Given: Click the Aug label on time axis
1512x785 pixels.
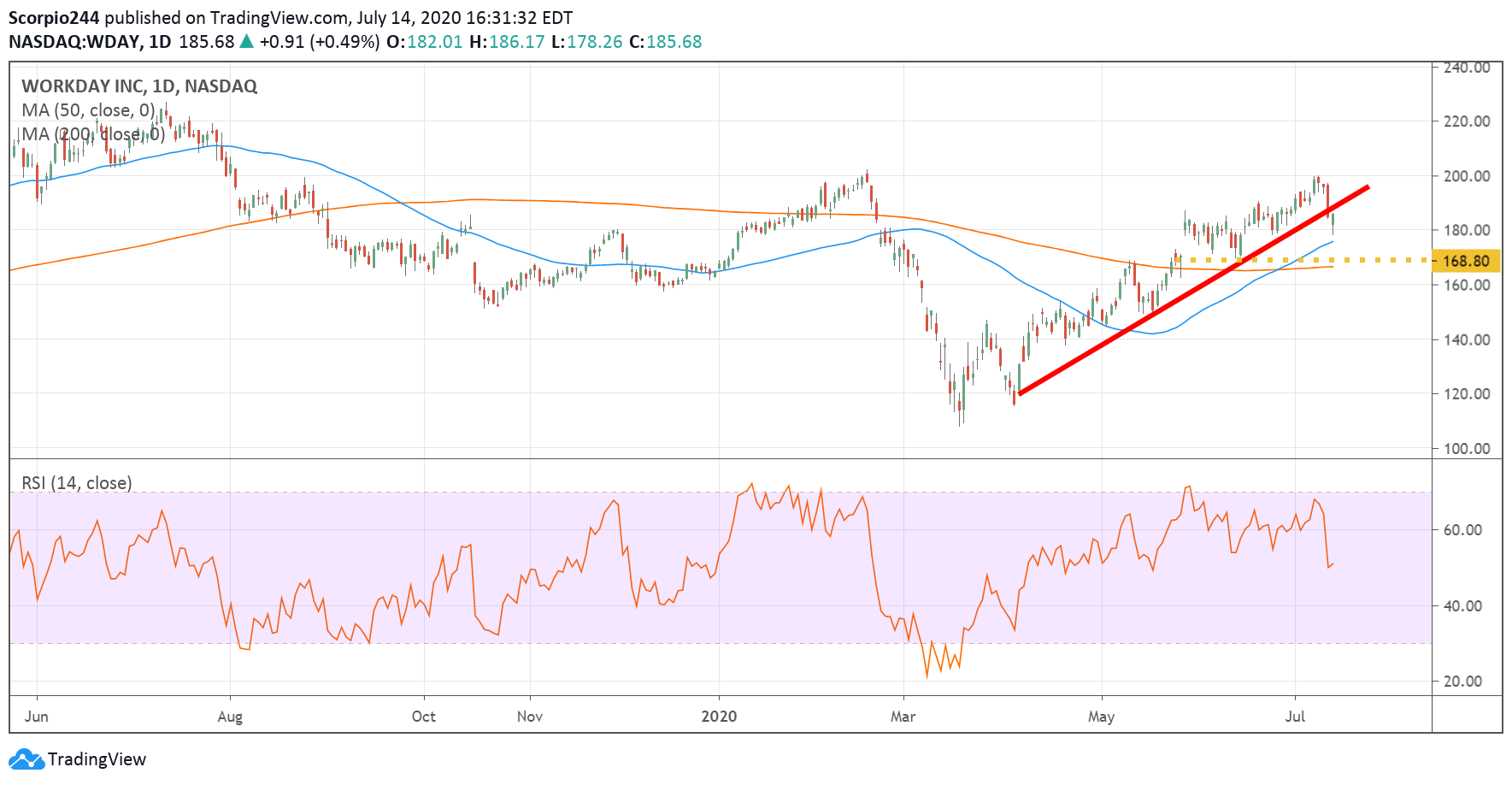Looking at the screenshot, I should coord(230,717).
